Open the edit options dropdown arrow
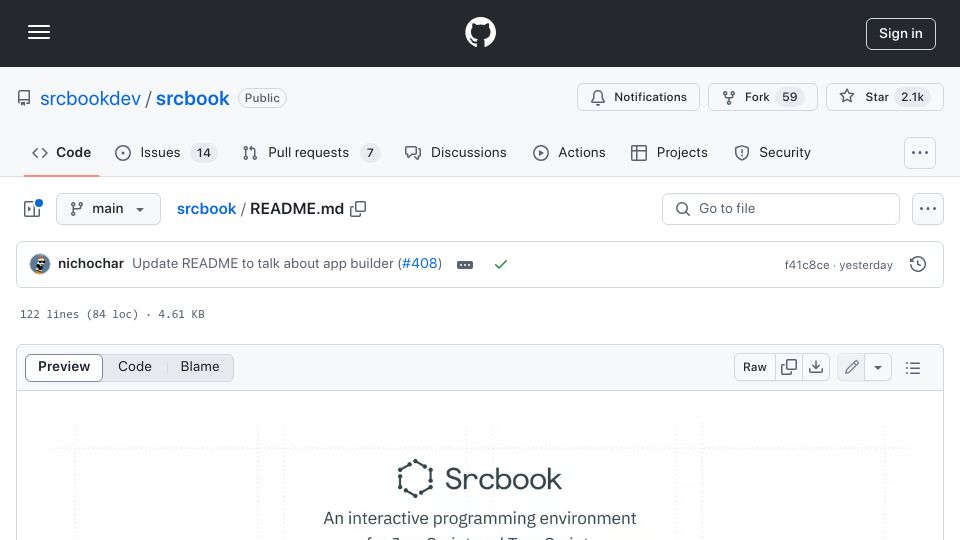This screenshot has height=540, width=960. 878,367
